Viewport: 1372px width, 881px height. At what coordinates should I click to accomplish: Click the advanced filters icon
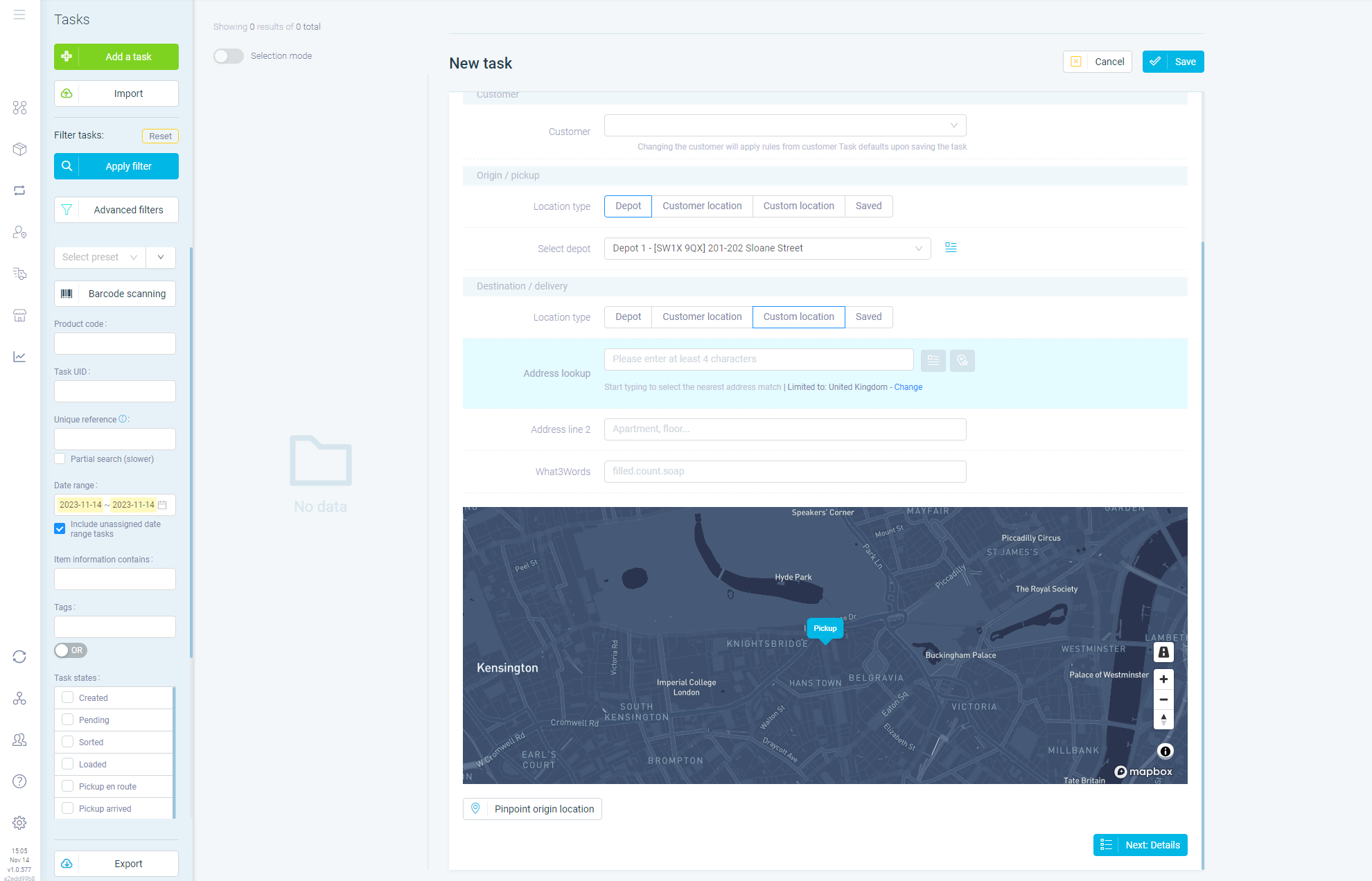pyautogui.click(x=66, y=210)
